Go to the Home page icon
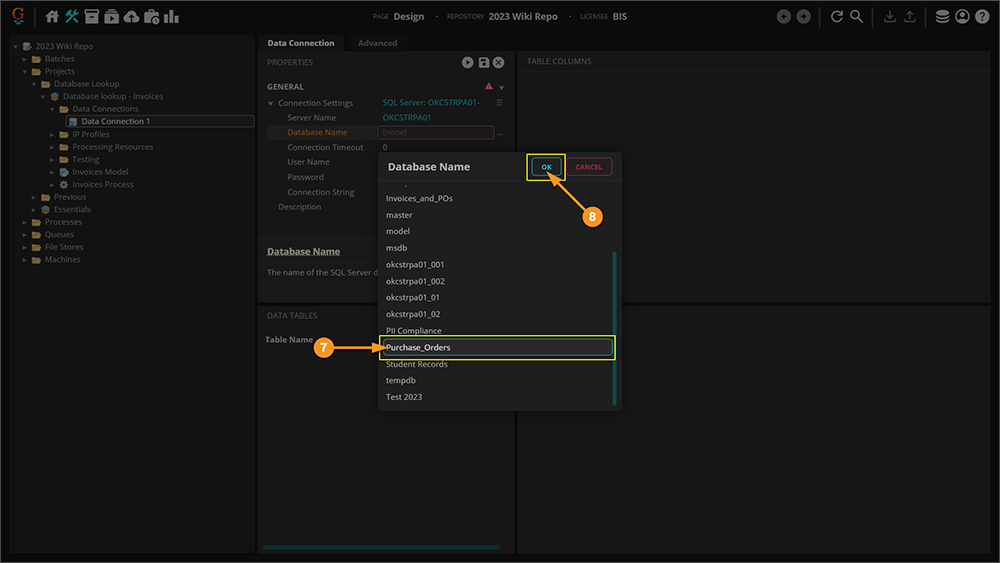The width and height of the screenshot is (1000, 563). (x=52, y=17)
